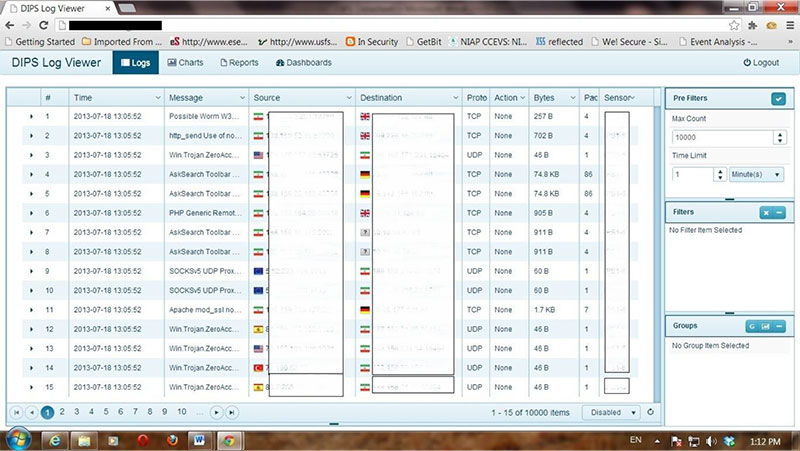The image size is (800, 451).
Task: Clear filters with the Filters X button
Action: (766, 213)
